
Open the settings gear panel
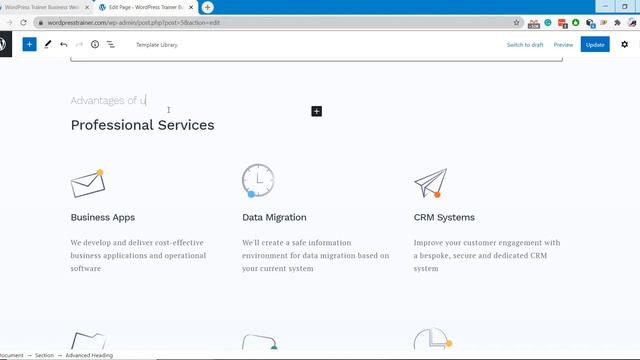pos(624,44)
